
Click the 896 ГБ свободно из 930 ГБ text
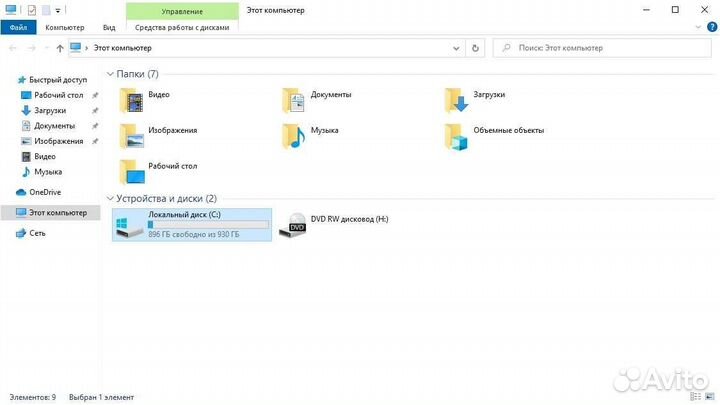point(193,235)
